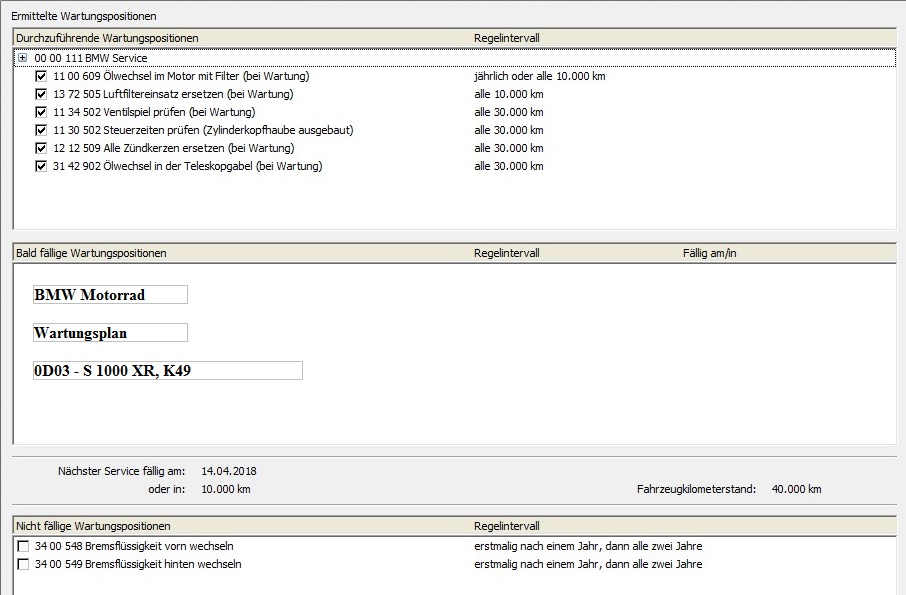The height and width of the screenshot is (595, 906).
Task: Uncheck Alle Zündkerzen ersetzen
Action: coord(41,148)
